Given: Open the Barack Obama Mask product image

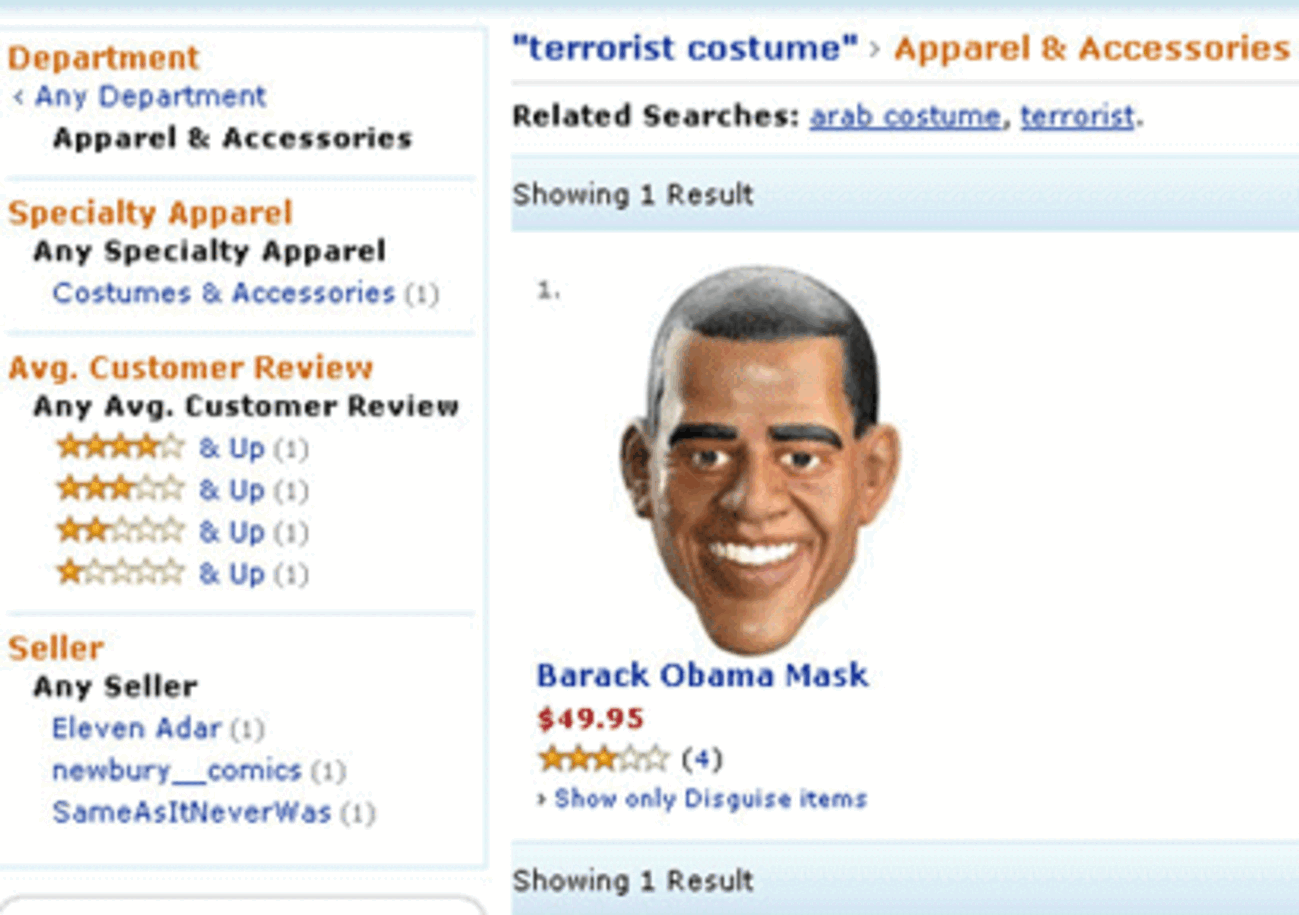Looking at the screenshot, I should point(760,460).
